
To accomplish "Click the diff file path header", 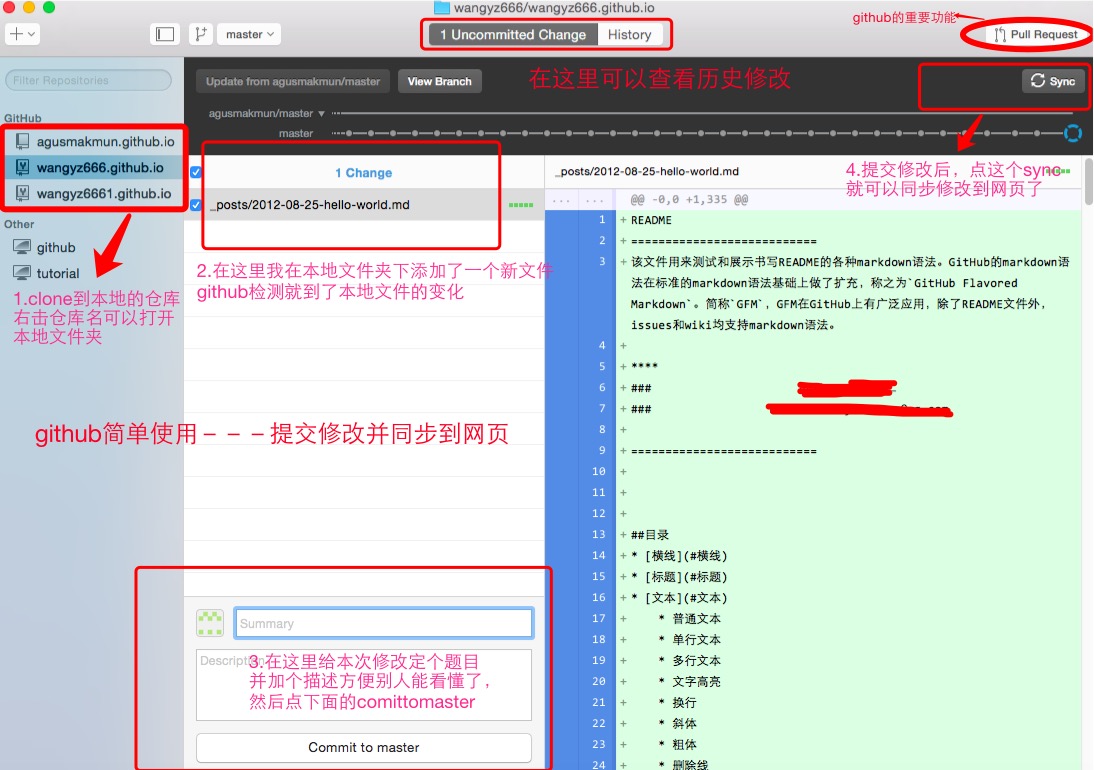I will point(648,172).
